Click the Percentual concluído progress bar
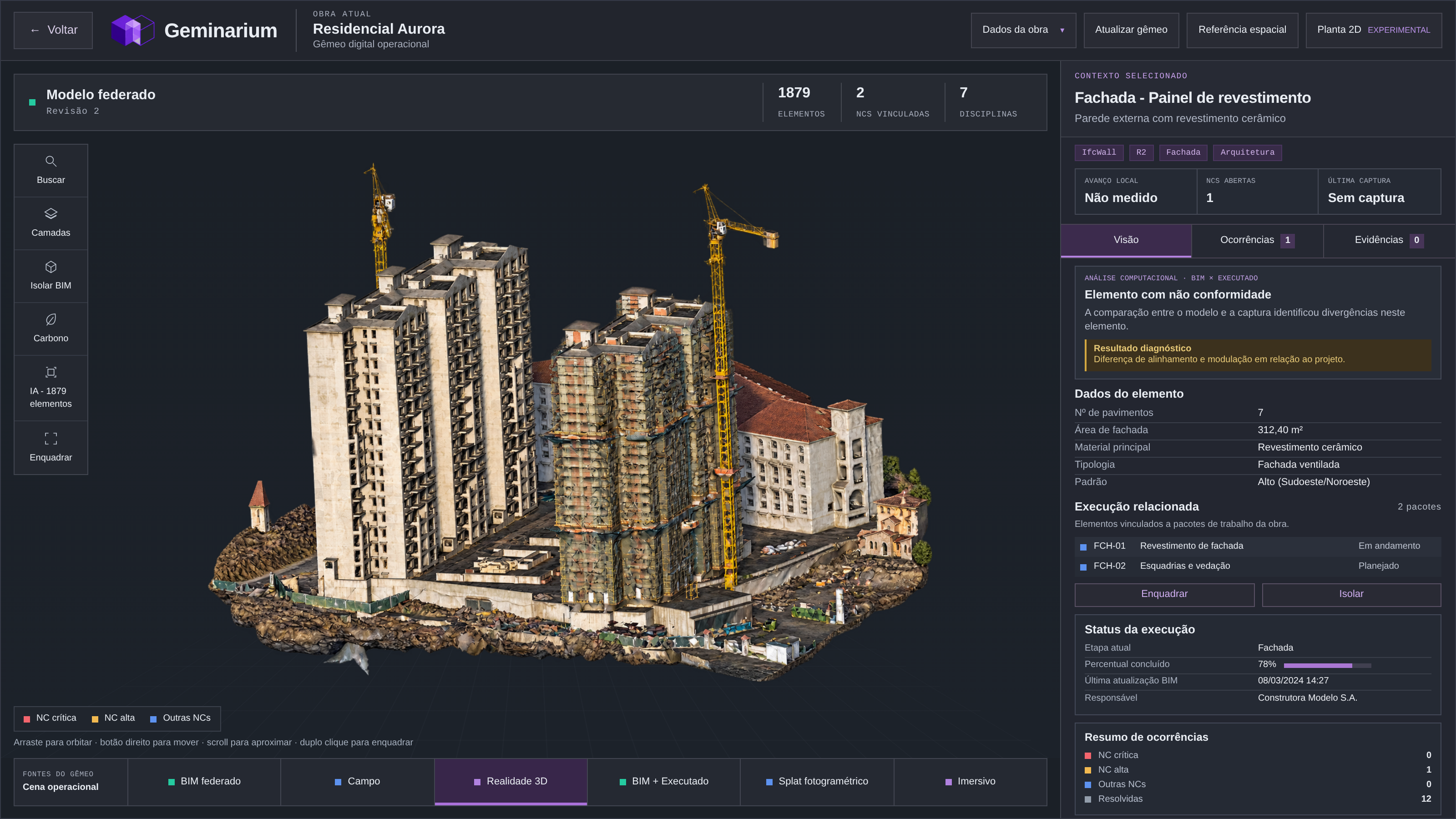Viewport: 1456px width, 819px height. pos(1327,665)
